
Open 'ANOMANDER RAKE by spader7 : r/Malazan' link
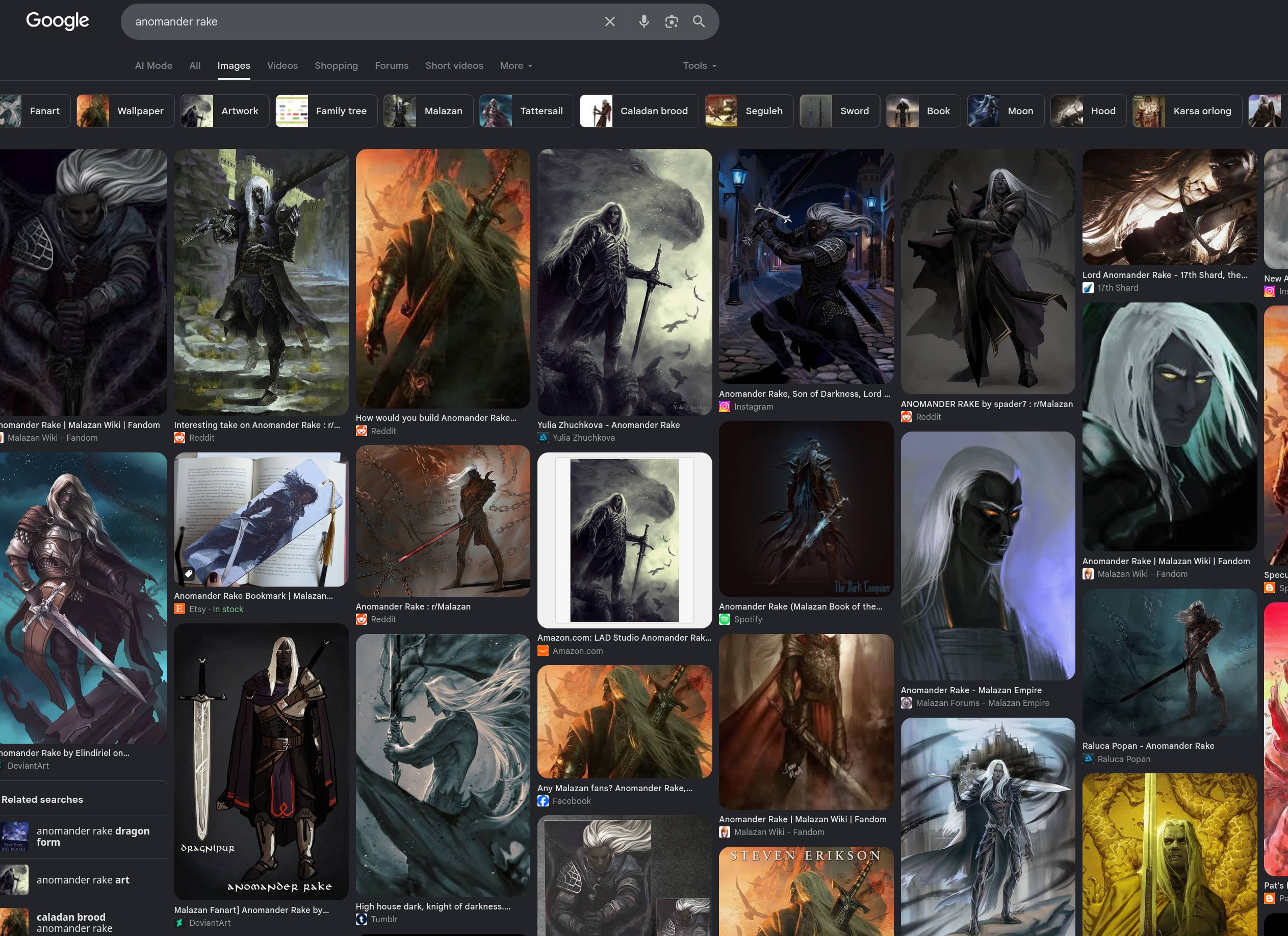(987, 404)
